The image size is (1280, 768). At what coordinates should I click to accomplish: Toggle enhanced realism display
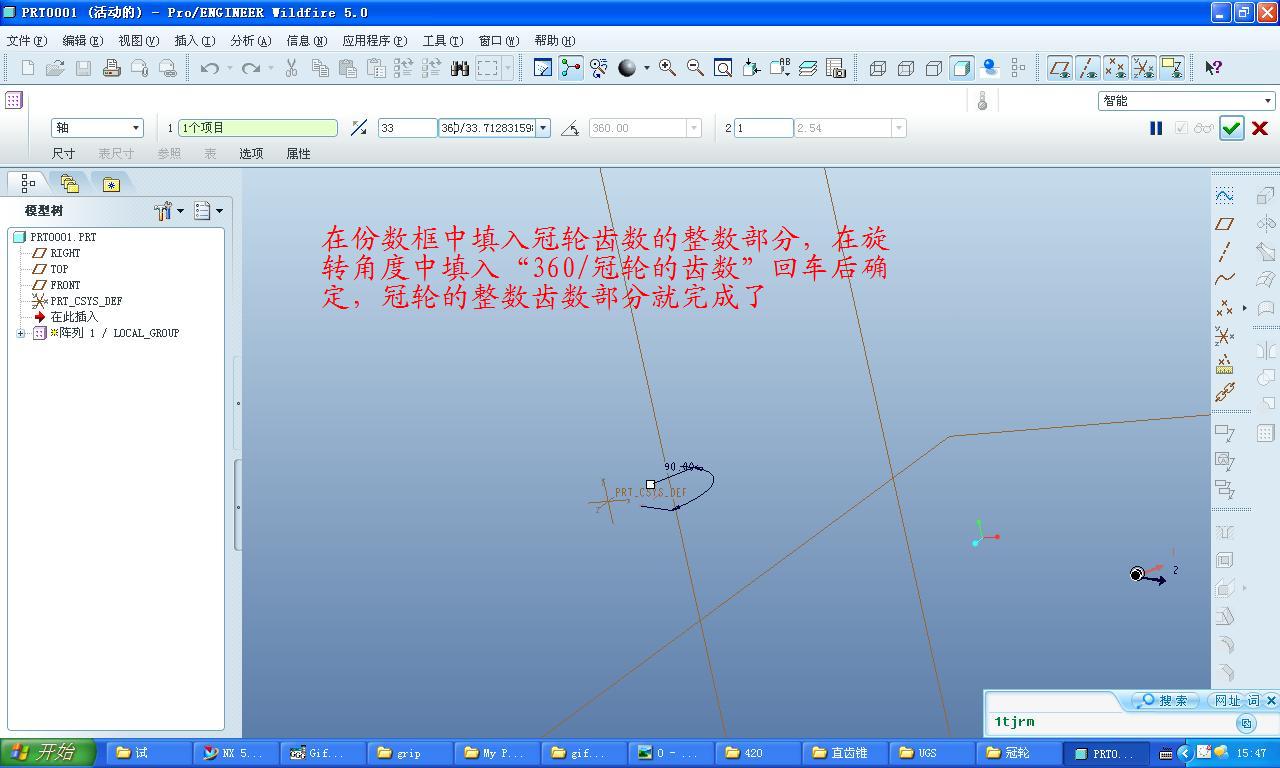990,68
